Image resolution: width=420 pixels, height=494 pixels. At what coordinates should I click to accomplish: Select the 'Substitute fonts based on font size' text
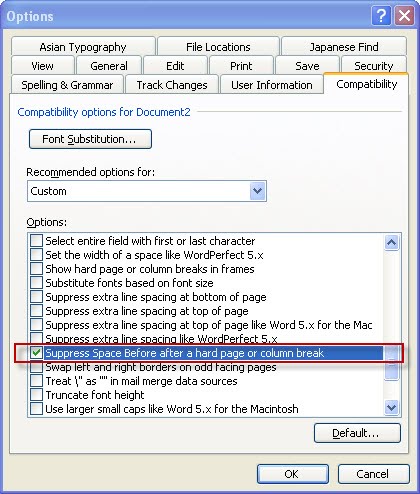point(129,283)
